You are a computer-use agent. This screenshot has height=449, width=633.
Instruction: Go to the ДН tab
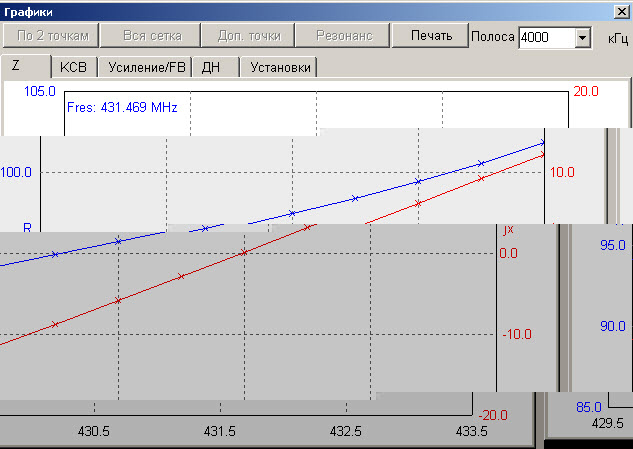click(212, 68)
